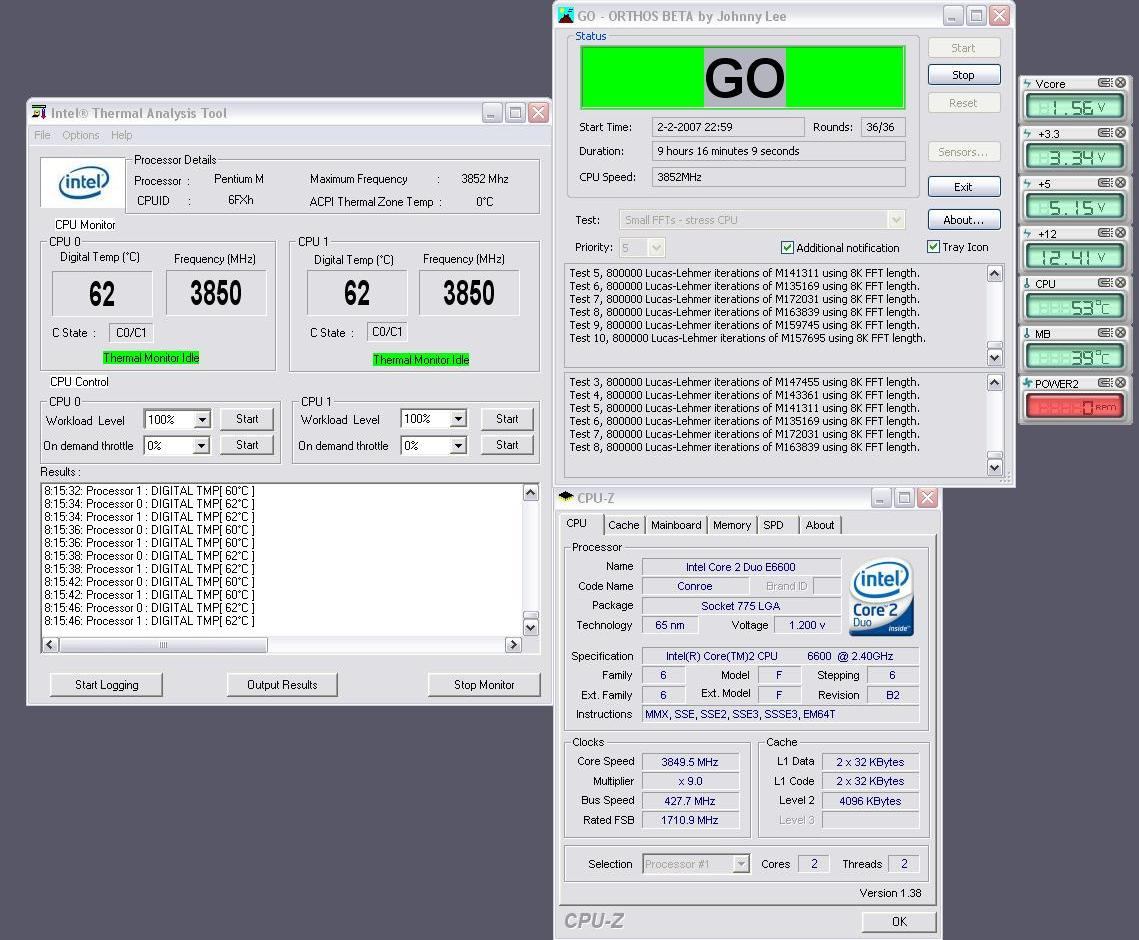Close the +3.3 voltage widget

[1121, 133]
